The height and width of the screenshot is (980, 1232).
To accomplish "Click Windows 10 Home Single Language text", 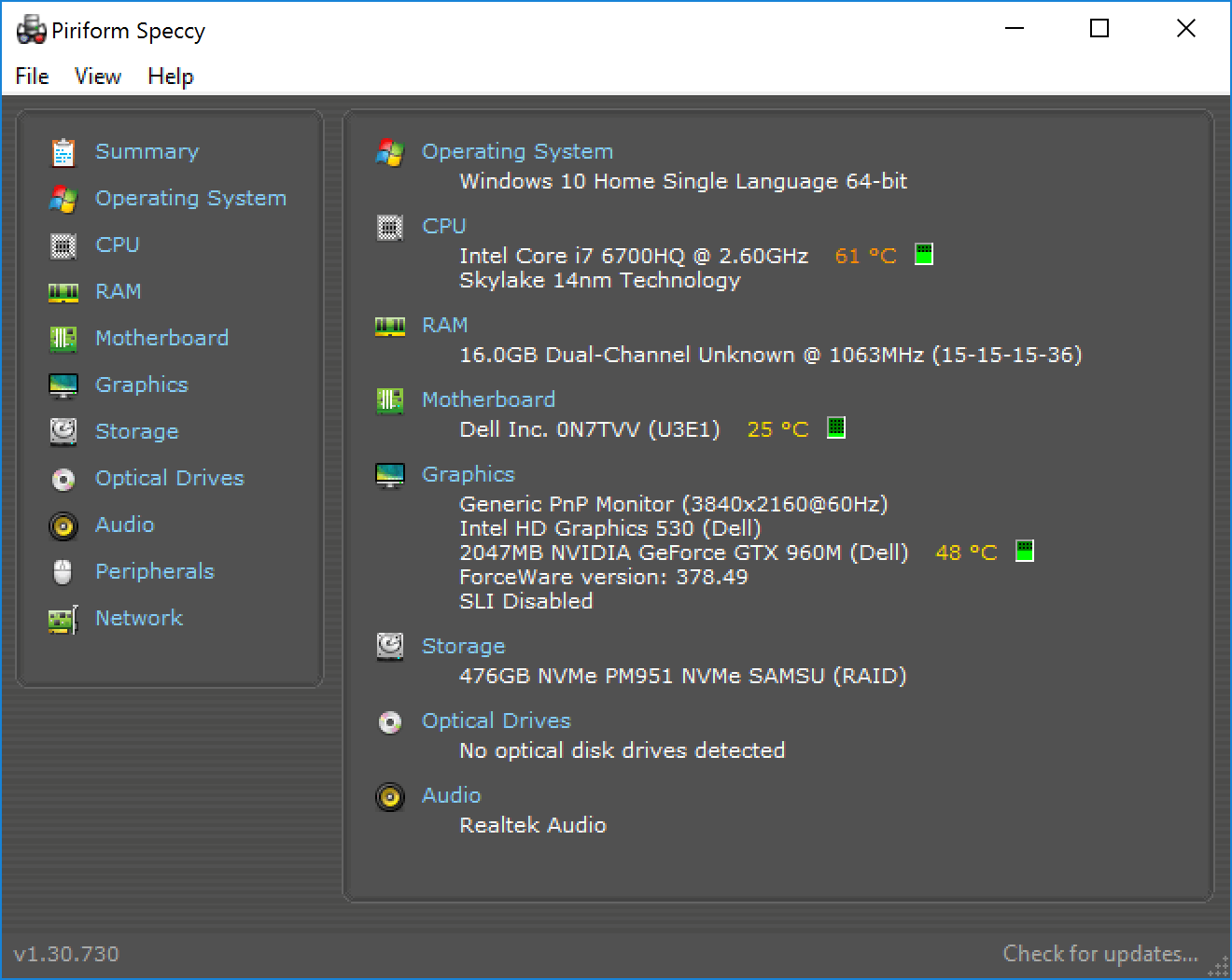I will (x=683, y=181).
